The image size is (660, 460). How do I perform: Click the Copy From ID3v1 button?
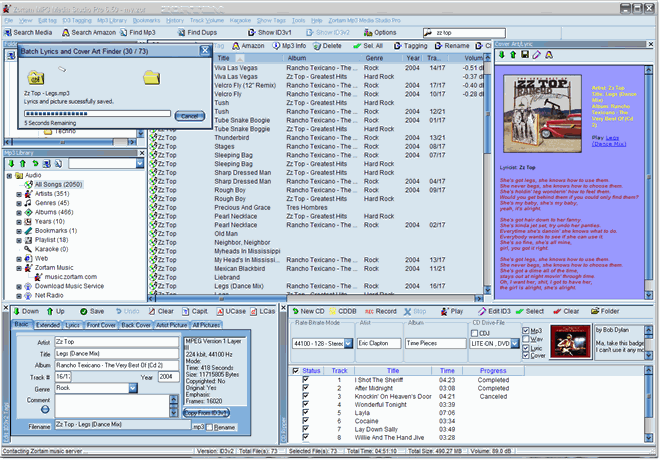point(206,411)
